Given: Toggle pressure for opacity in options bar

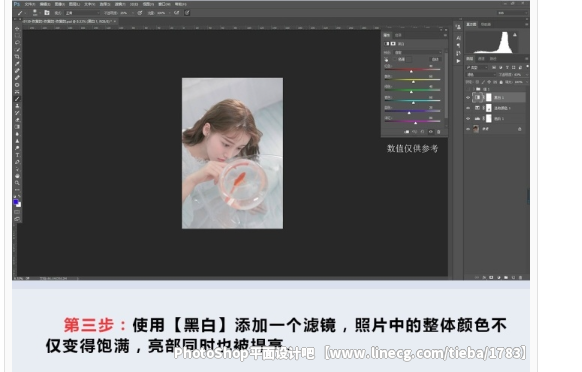Looking at the screenshot, I should (x=140, y=13).
